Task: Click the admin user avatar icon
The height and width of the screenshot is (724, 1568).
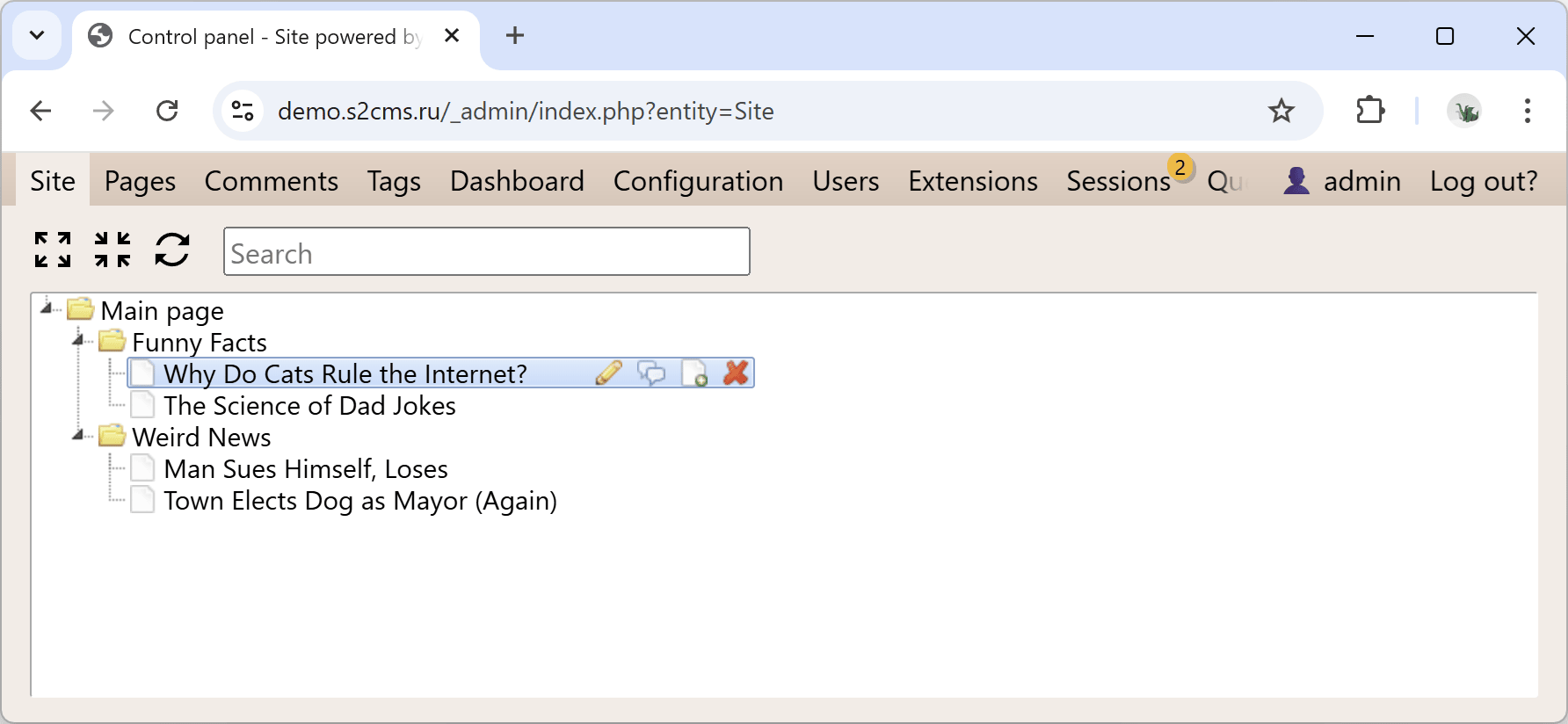Action: (1296, 180)
